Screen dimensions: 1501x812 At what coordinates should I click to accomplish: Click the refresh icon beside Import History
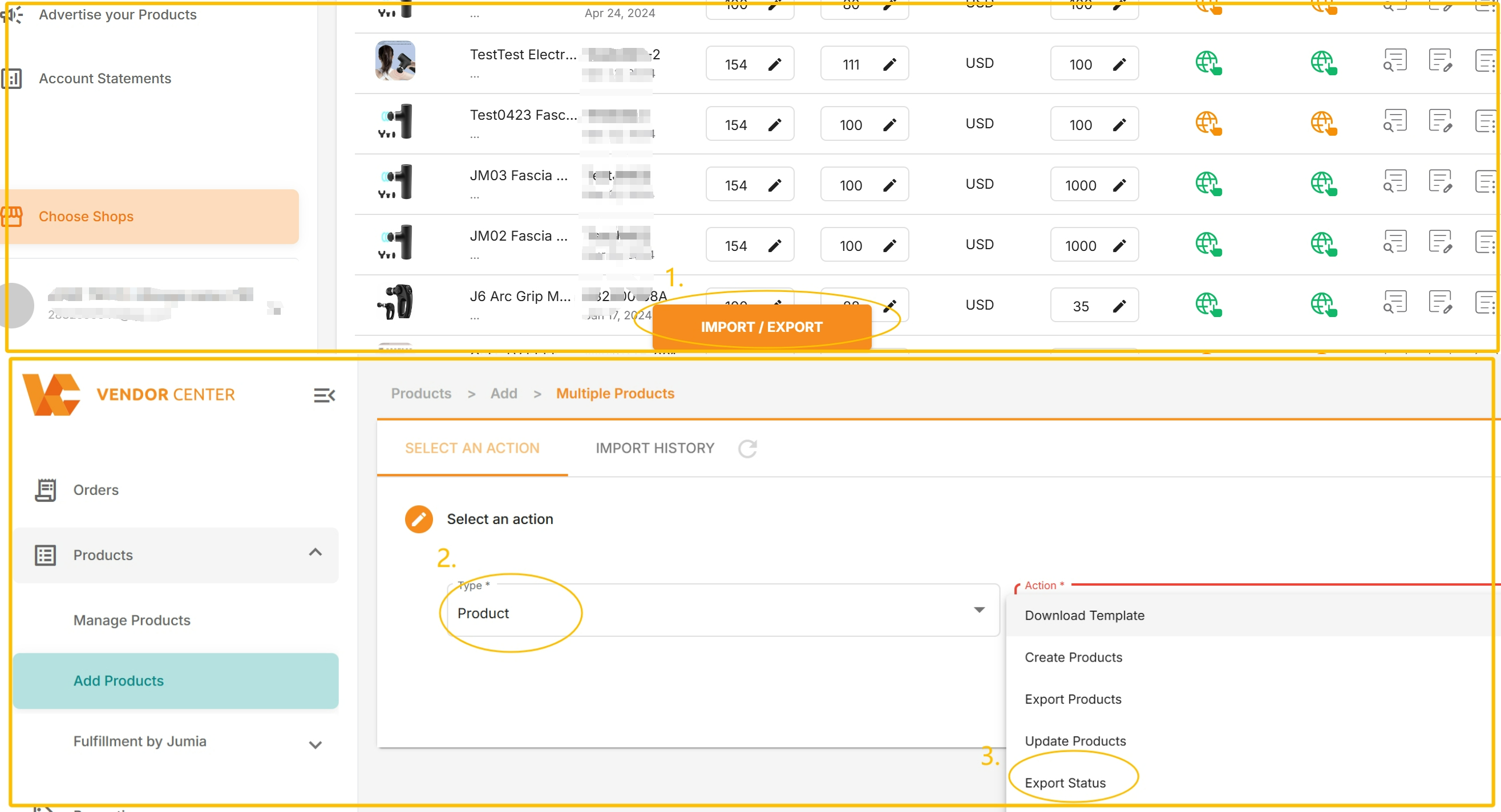[x=747, y=449]
